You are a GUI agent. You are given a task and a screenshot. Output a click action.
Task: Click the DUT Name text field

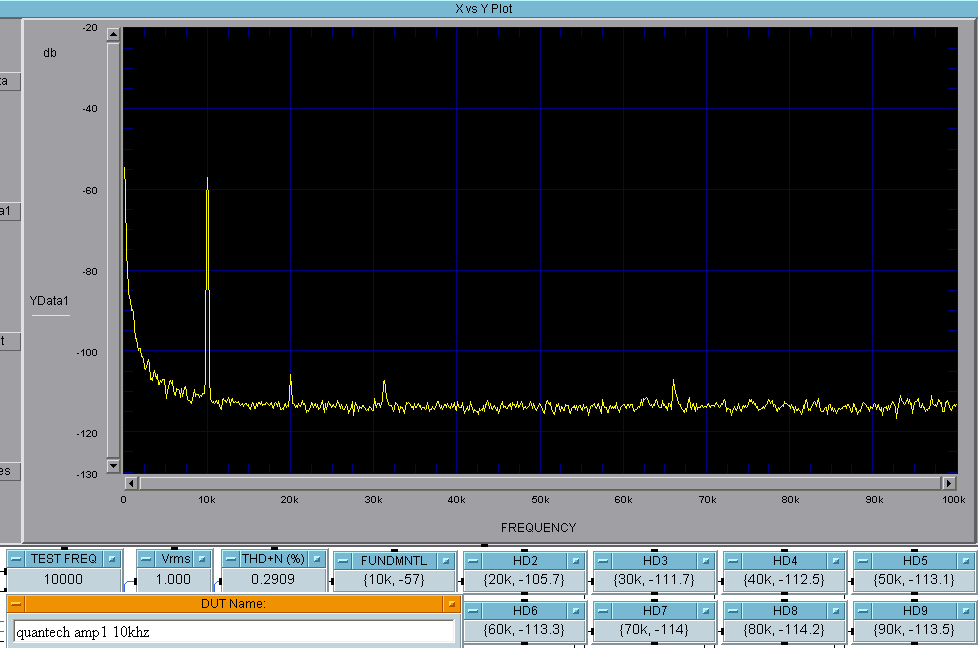pyautogui.click(x=233, y=632)
